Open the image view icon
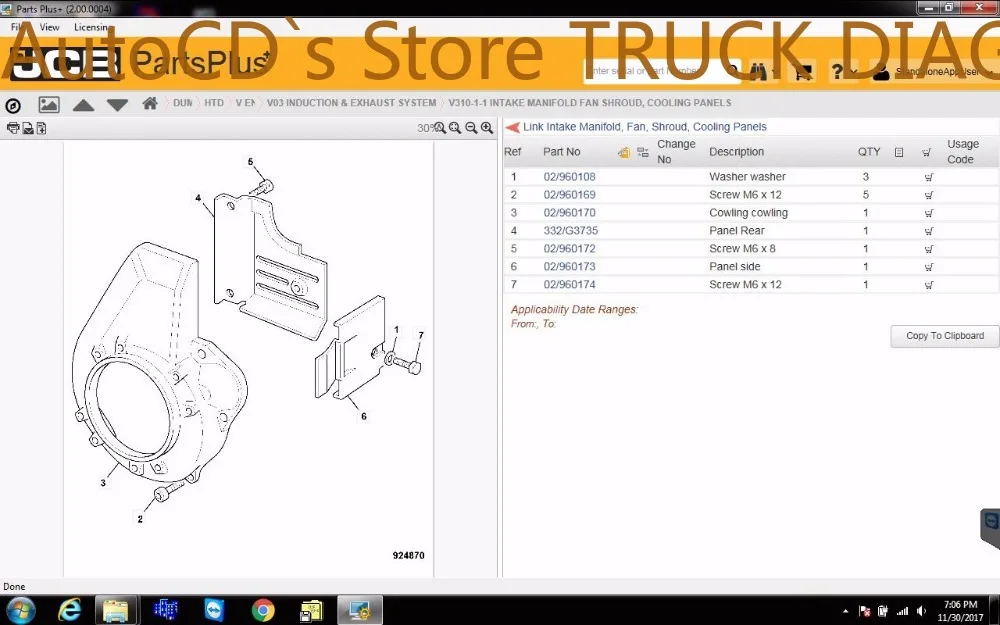This screenshot has width=1000, height=625. pos(49,105)
